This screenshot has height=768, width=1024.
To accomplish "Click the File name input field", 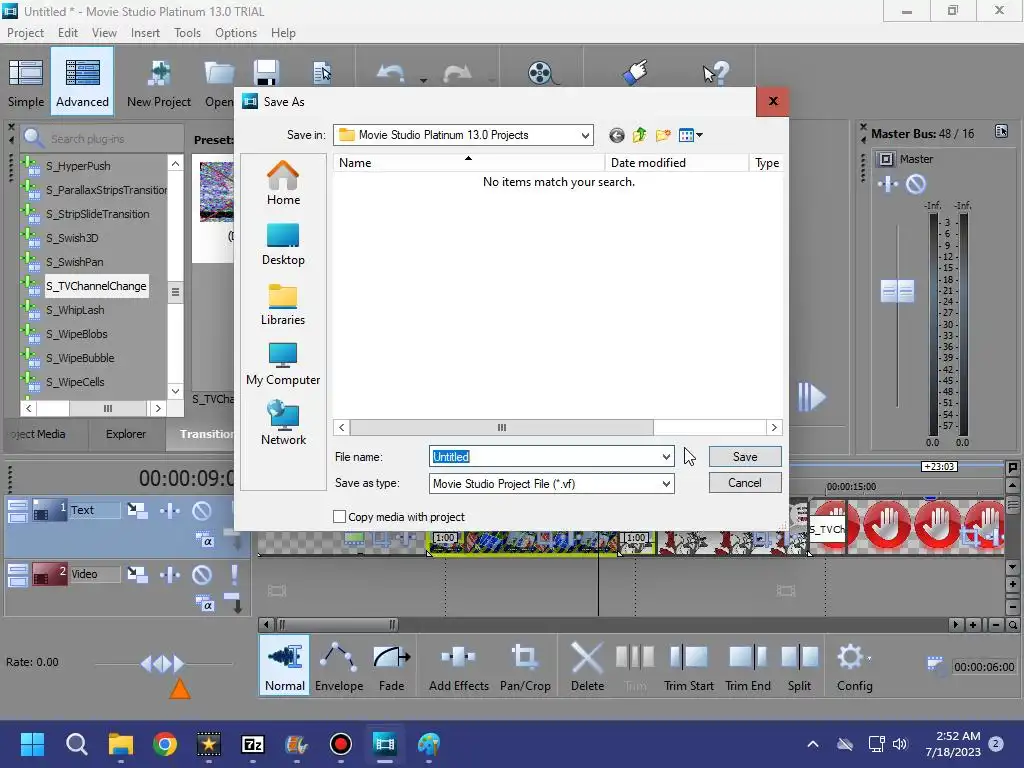I will click(551, 456).
